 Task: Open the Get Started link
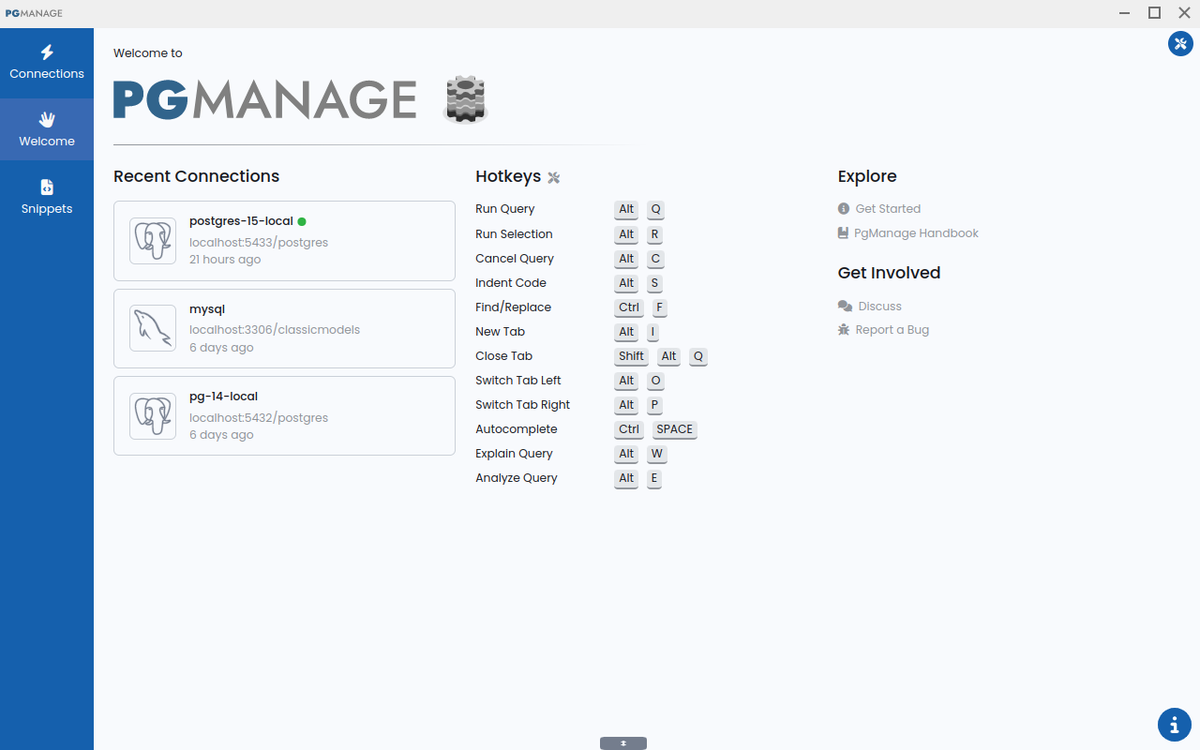click(x=888, y=209)
